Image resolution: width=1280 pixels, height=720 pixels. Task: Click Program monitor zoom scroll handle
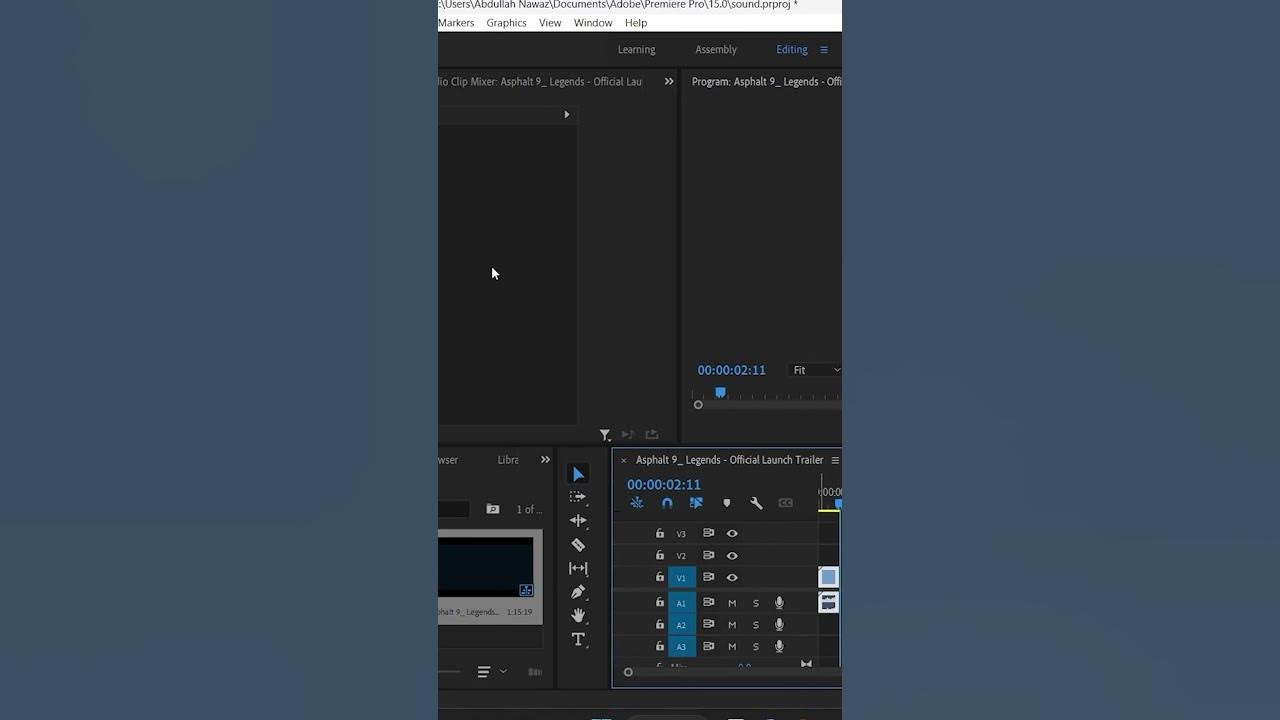click(698, 405)
